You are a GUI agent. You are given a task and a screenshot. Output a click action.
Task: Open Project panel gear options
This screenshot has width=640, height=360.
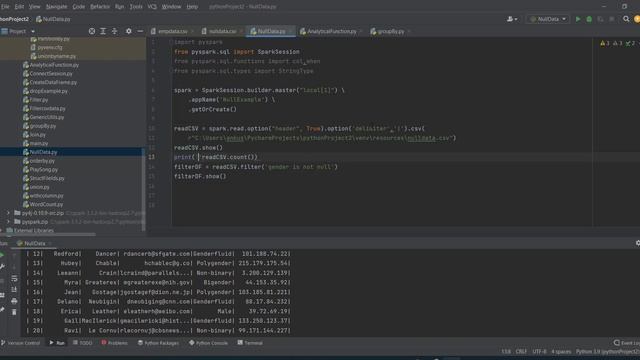129,31
